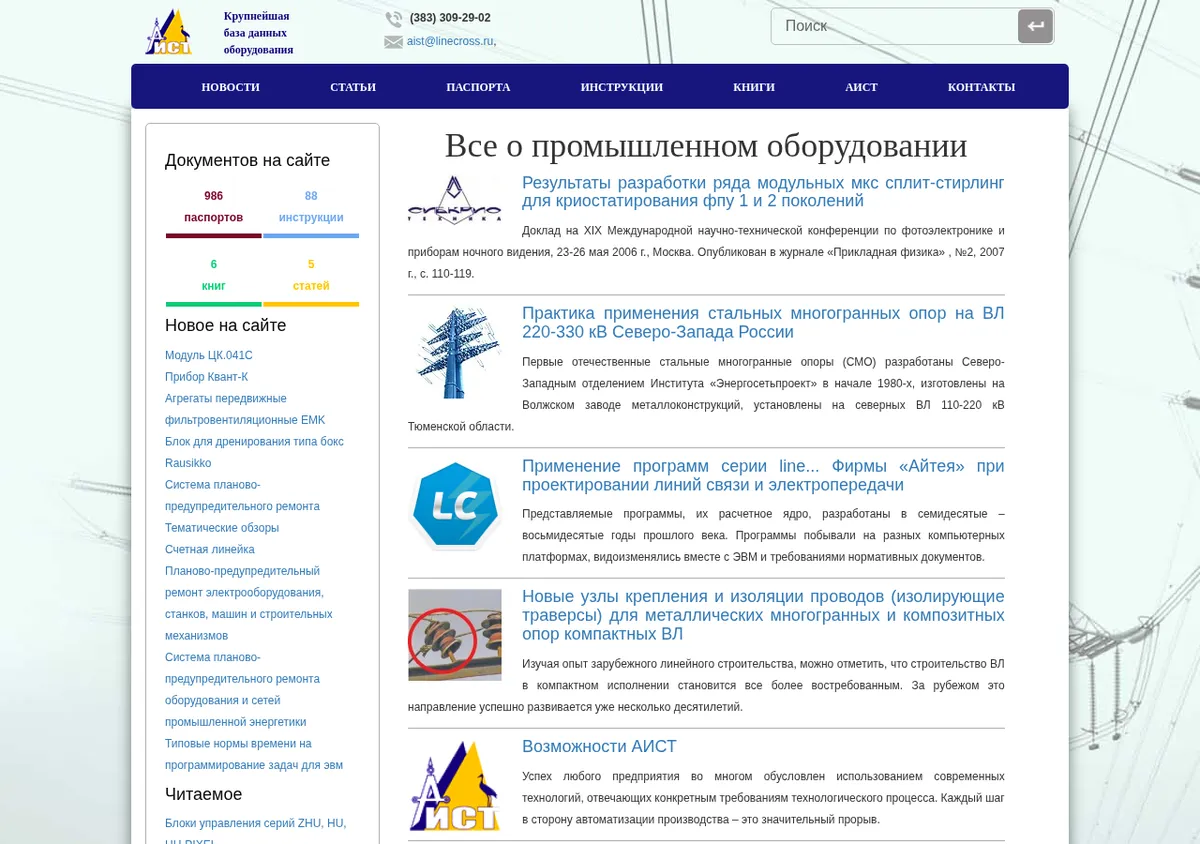Go to the Инструкции section

pos(622,87)
